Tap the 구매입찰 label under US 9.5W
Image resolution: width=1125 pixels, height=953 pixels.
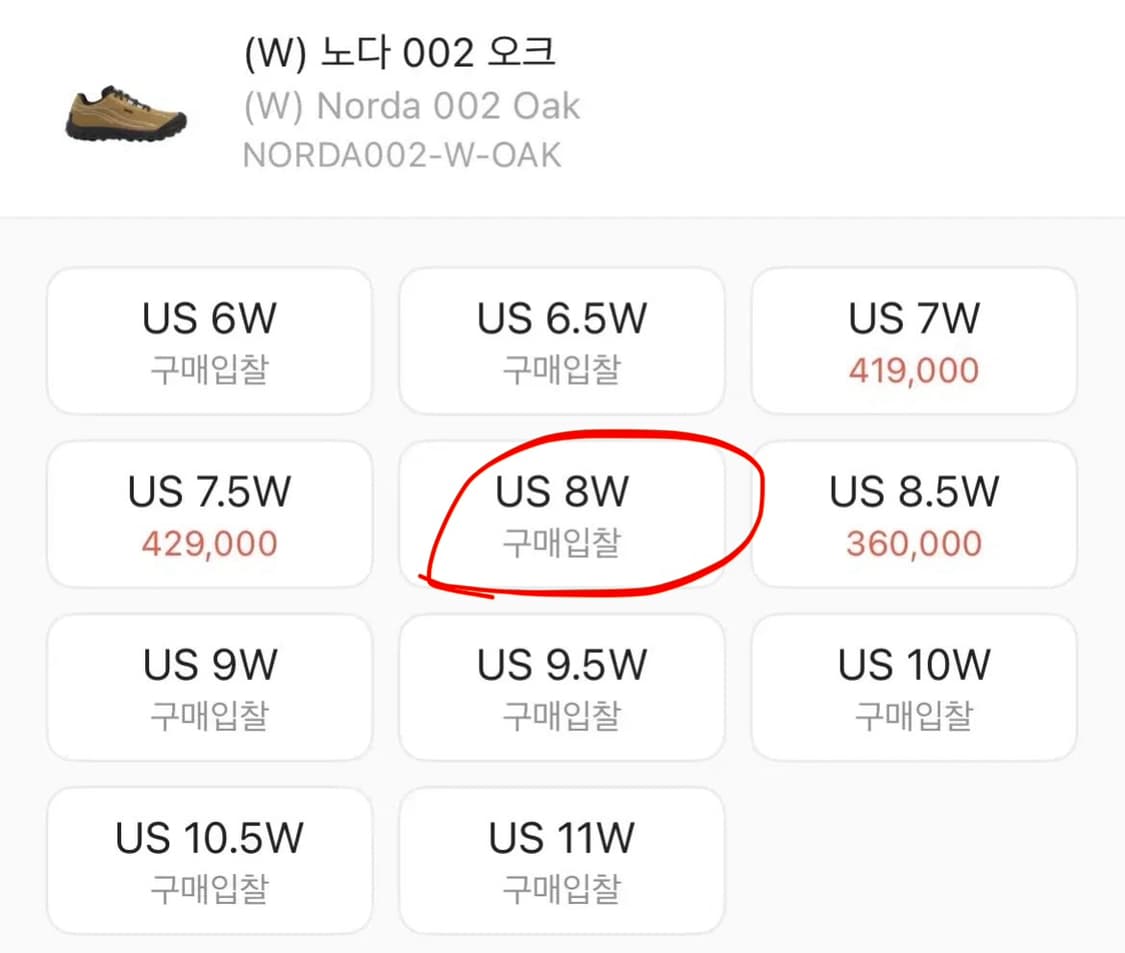562,716
